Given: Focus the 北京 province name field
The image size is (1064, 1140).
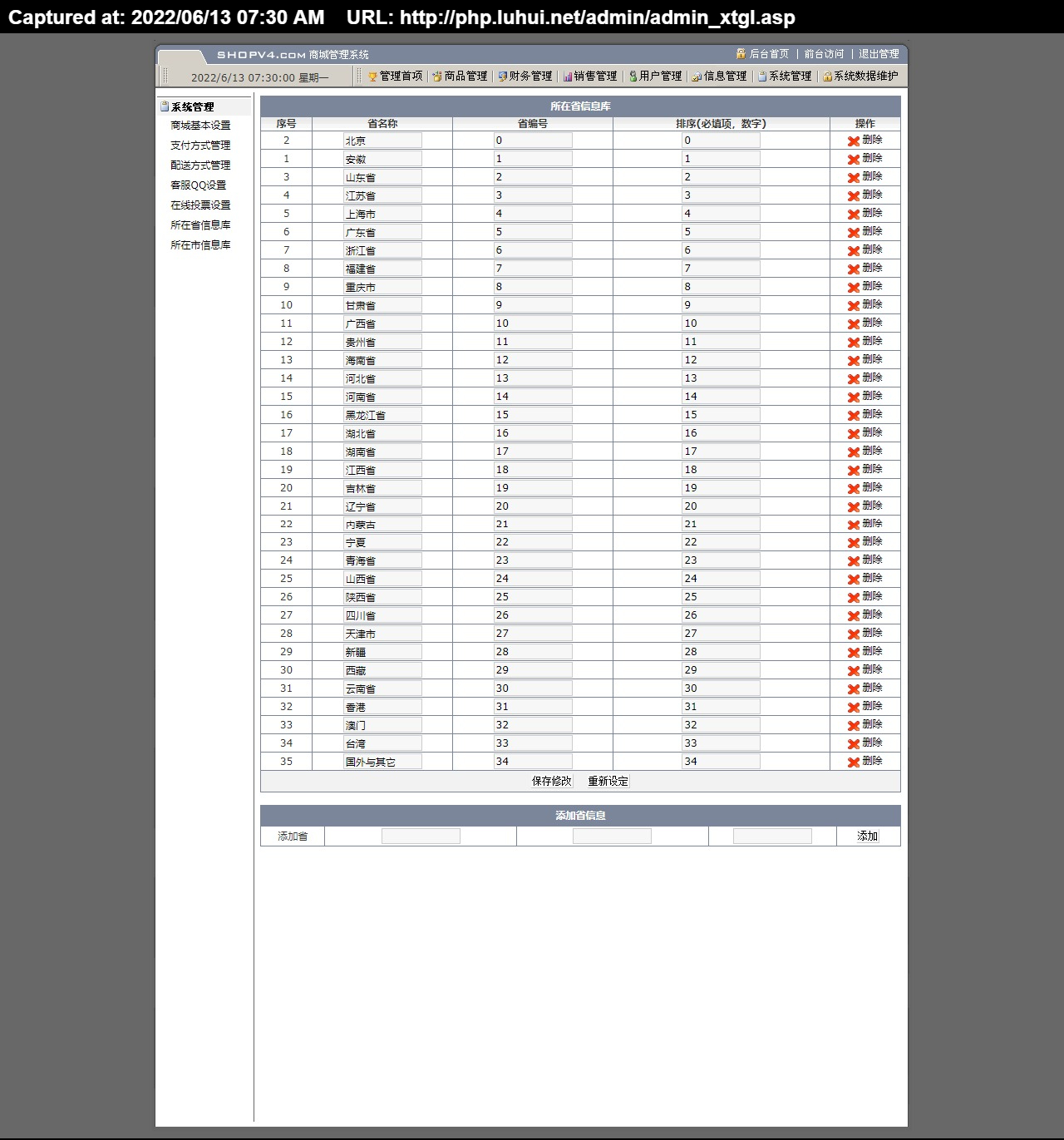Looking at the screenshot, I should (382, 141).
